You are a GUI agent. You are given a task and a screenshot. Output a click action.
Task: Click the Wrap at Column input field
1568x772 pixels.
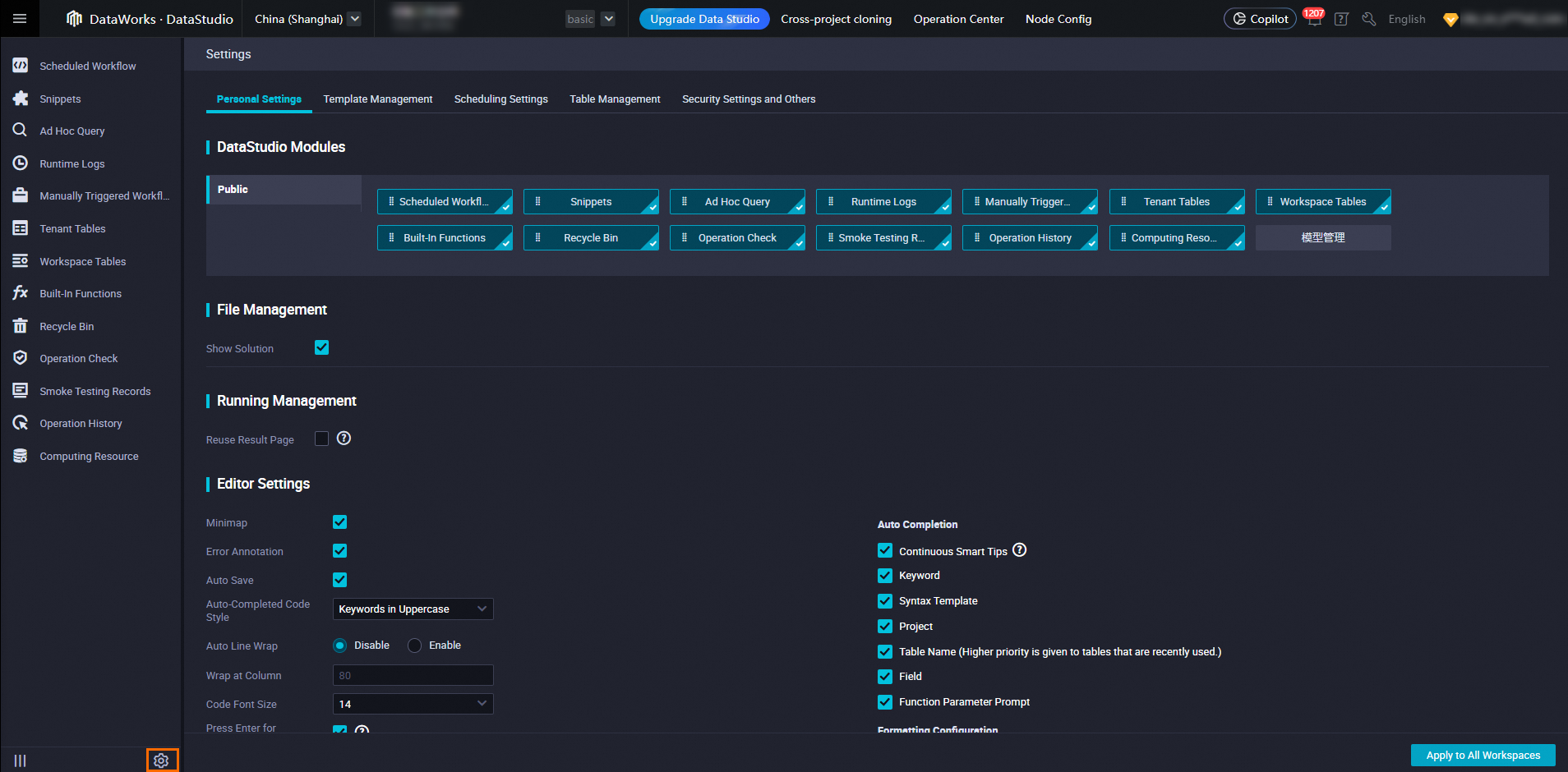413,675
